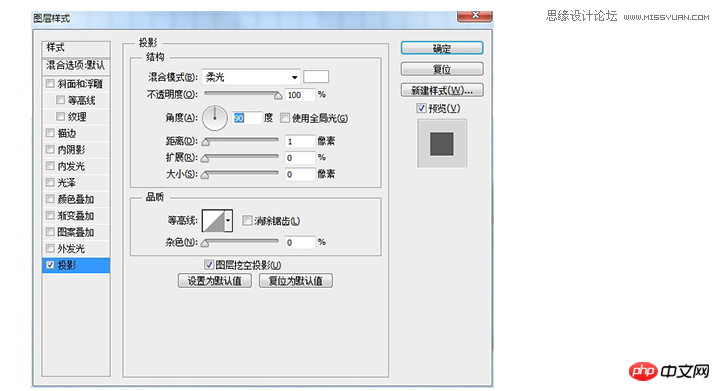Open the 等高线 contour picker arrow
This screenshot has height=391, width=720.
228,221
